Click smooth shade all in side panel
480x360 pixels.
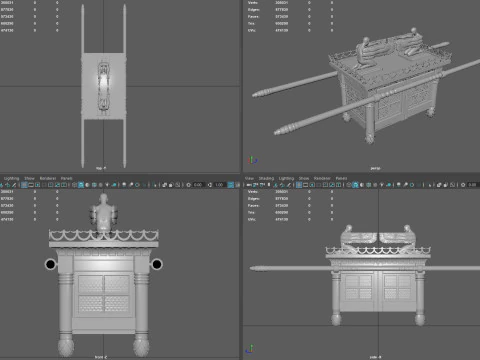coord(356,185)
